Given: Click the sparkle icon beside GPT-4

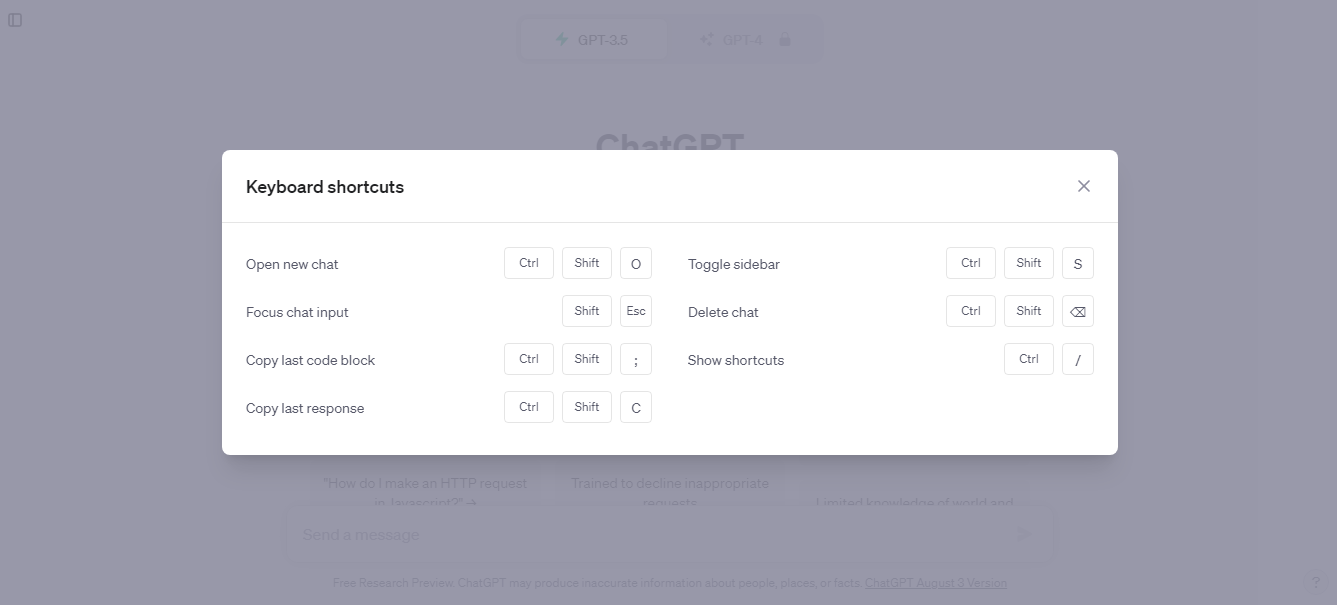Looking at the screenshot, I should [x=706, y=40].
